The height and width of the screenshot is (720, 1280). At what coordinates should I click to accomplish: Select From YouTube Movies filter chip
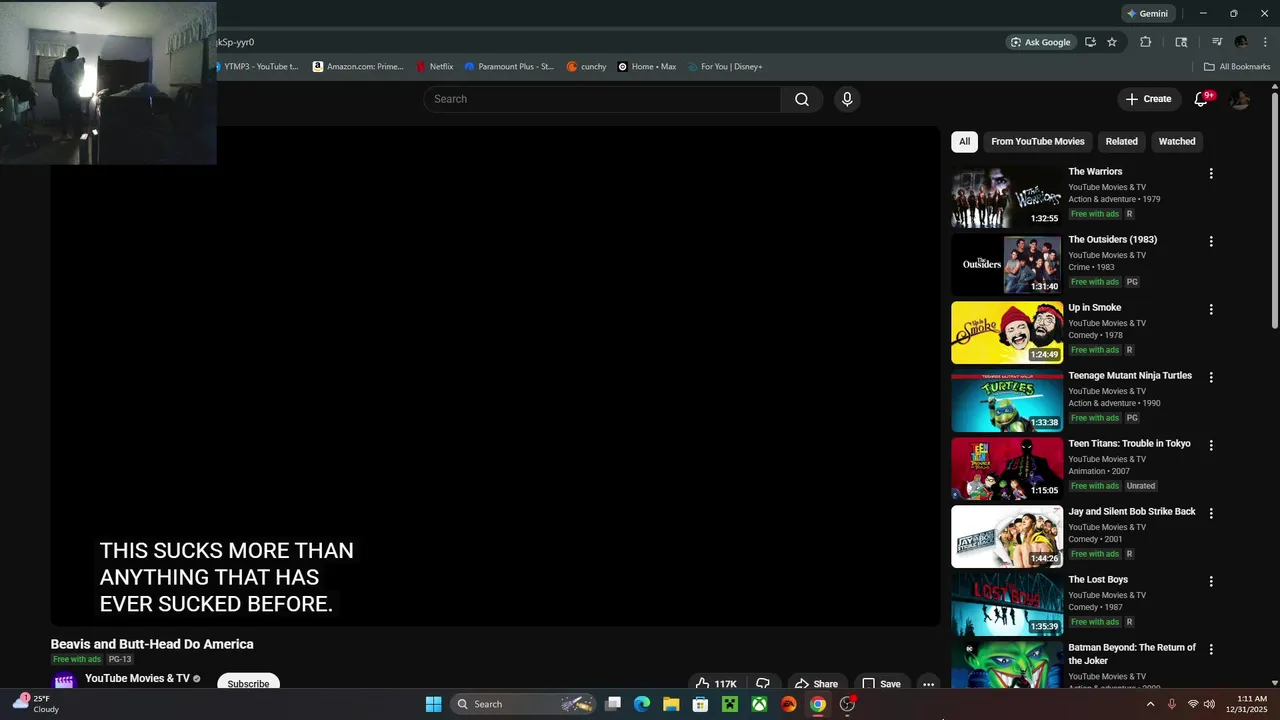click(1037, 141)
